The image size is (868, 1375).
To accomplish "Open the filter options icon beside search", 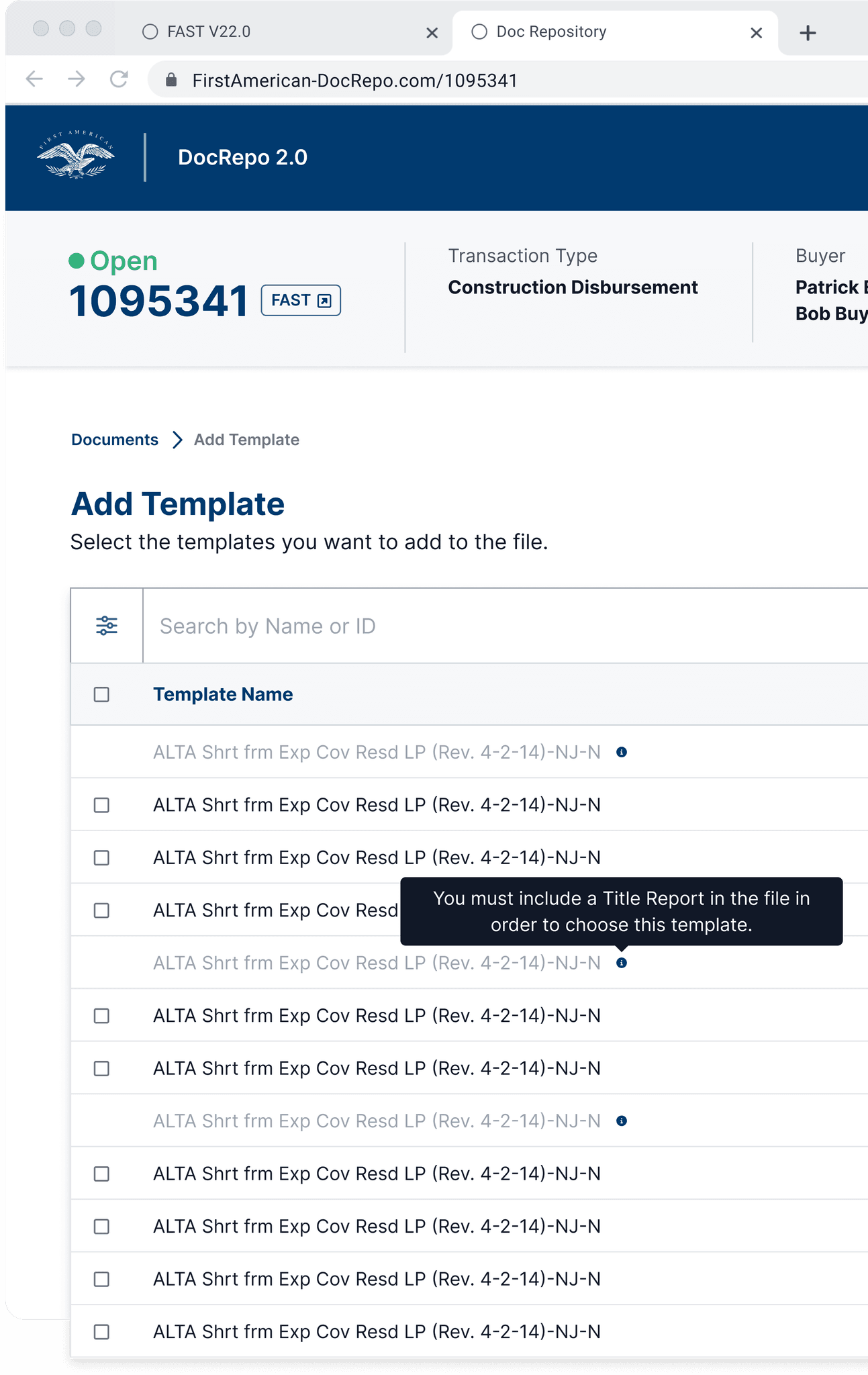I will pos(107,626).
